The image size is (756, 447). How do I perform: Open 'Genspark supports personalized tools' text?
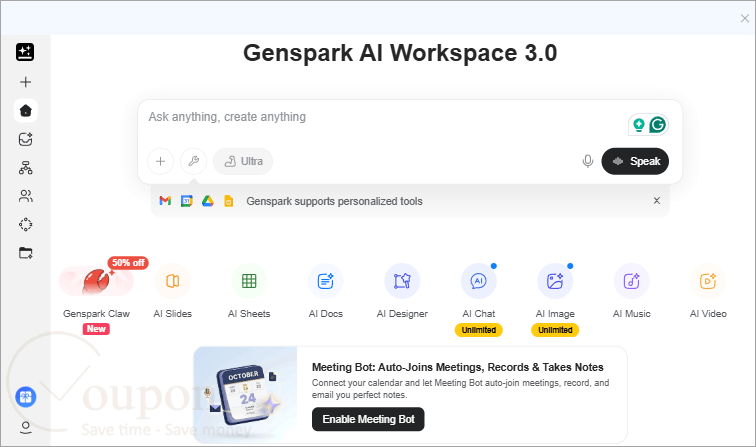[x=334, y=201]
